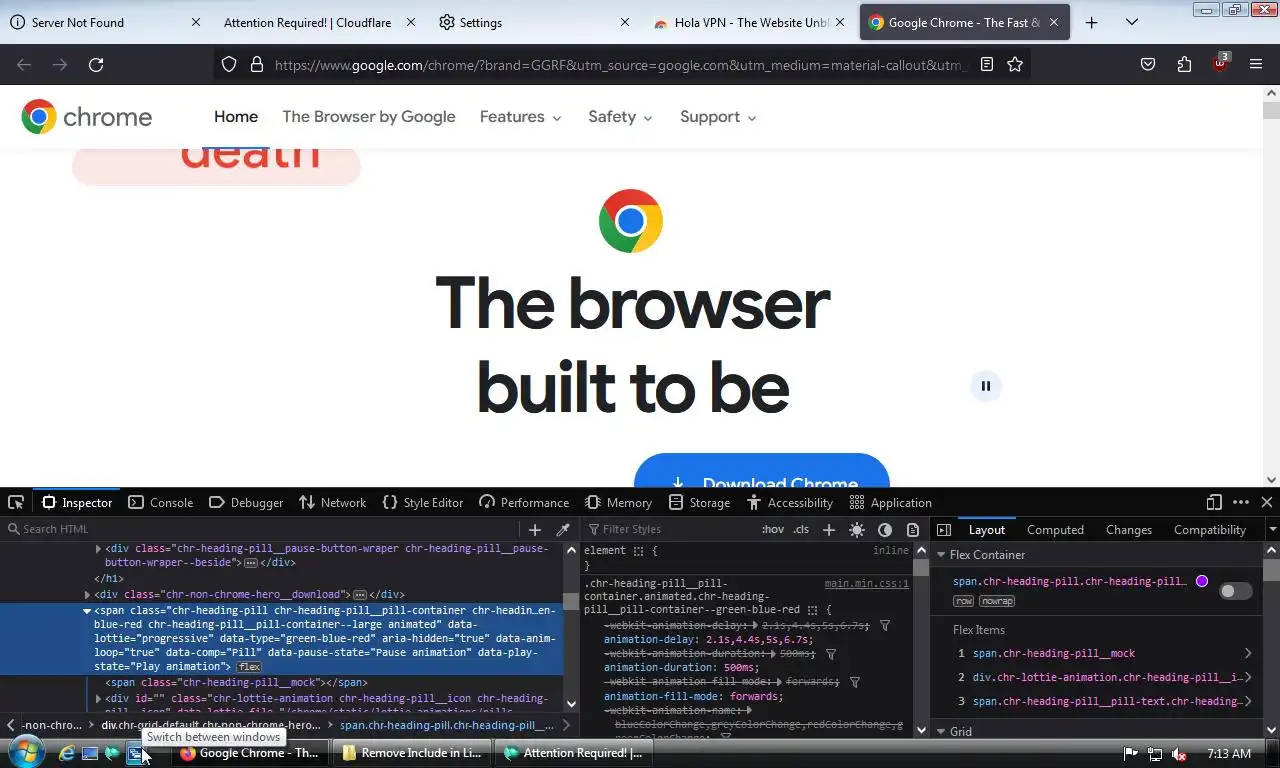The image size is (1280, 768).
Task: Switch to the Computed sidebar tab
Action: 1055,530
